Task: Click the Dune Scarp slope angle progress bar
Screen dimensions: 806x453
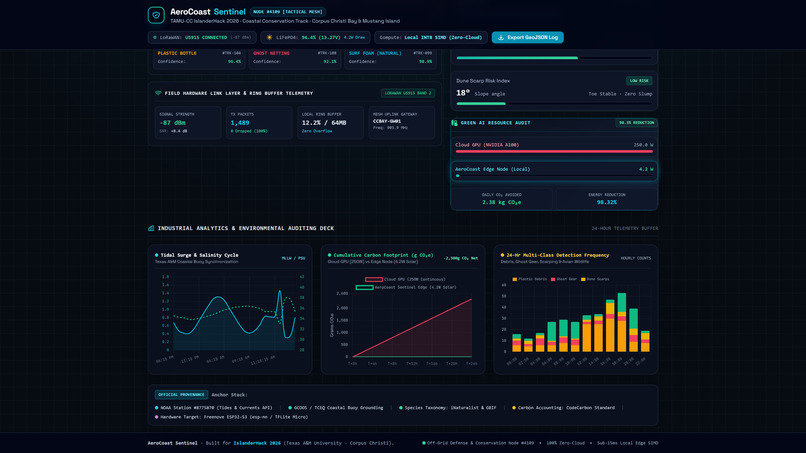Action: click(554, 104)
